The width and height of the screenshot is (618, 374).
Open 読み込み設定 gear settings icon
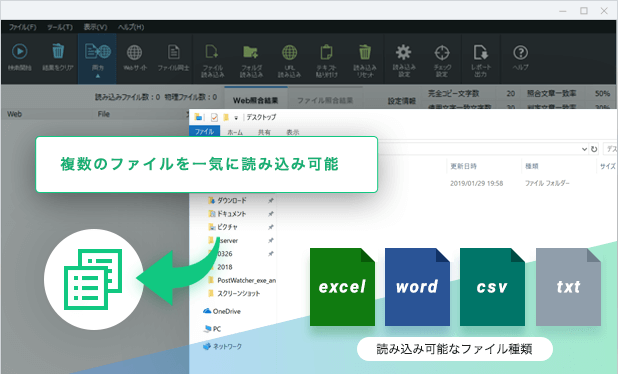(404, 52)
